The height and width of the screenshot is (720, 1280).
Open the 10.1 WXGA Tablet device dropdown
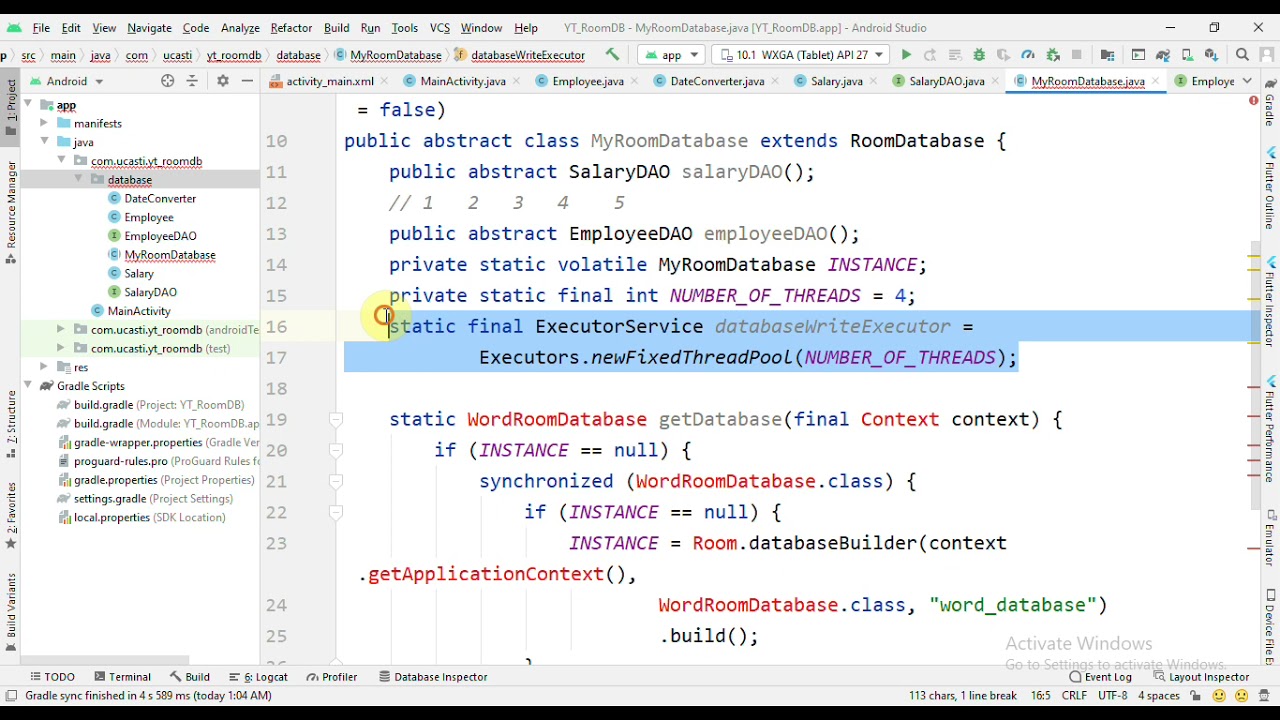[800, 55]
